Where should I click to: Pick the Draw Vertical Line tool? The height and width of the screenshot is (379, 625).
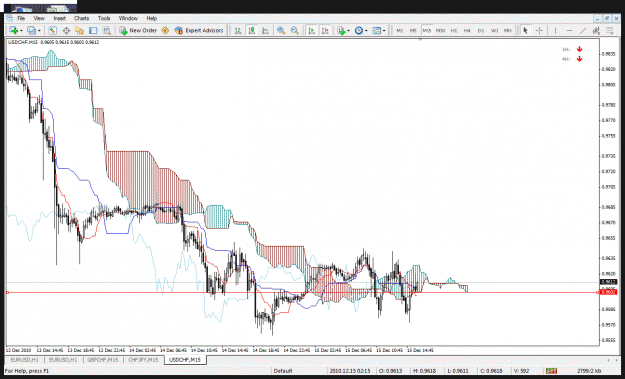pos(555,30)
